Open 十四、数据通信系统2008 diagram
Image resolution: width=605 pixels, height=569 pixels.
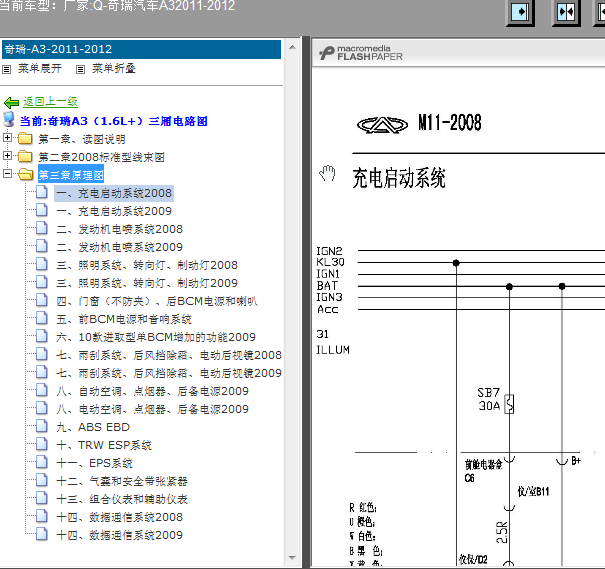click(x=119, y=517)
